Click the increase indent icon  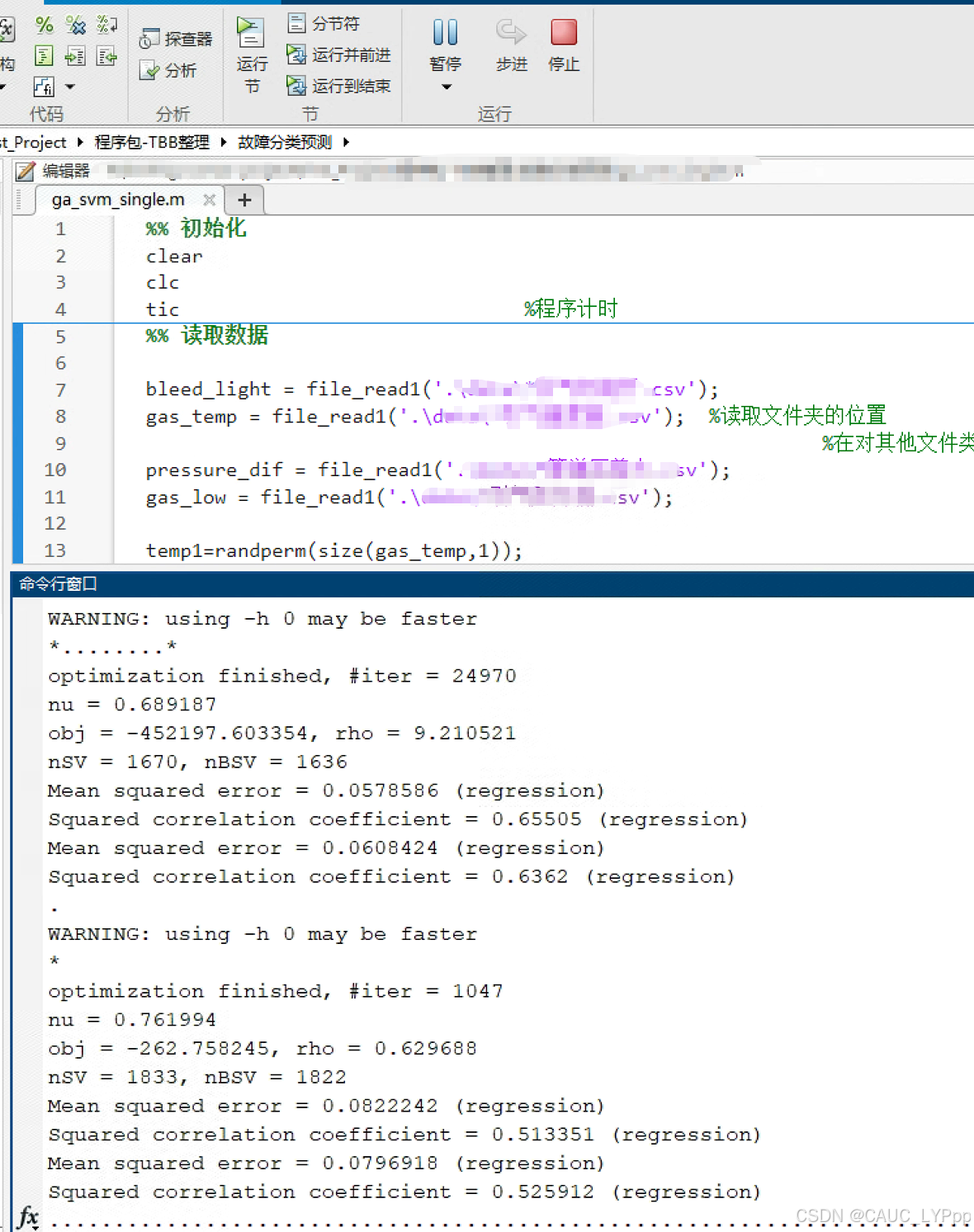pos(76,56)
